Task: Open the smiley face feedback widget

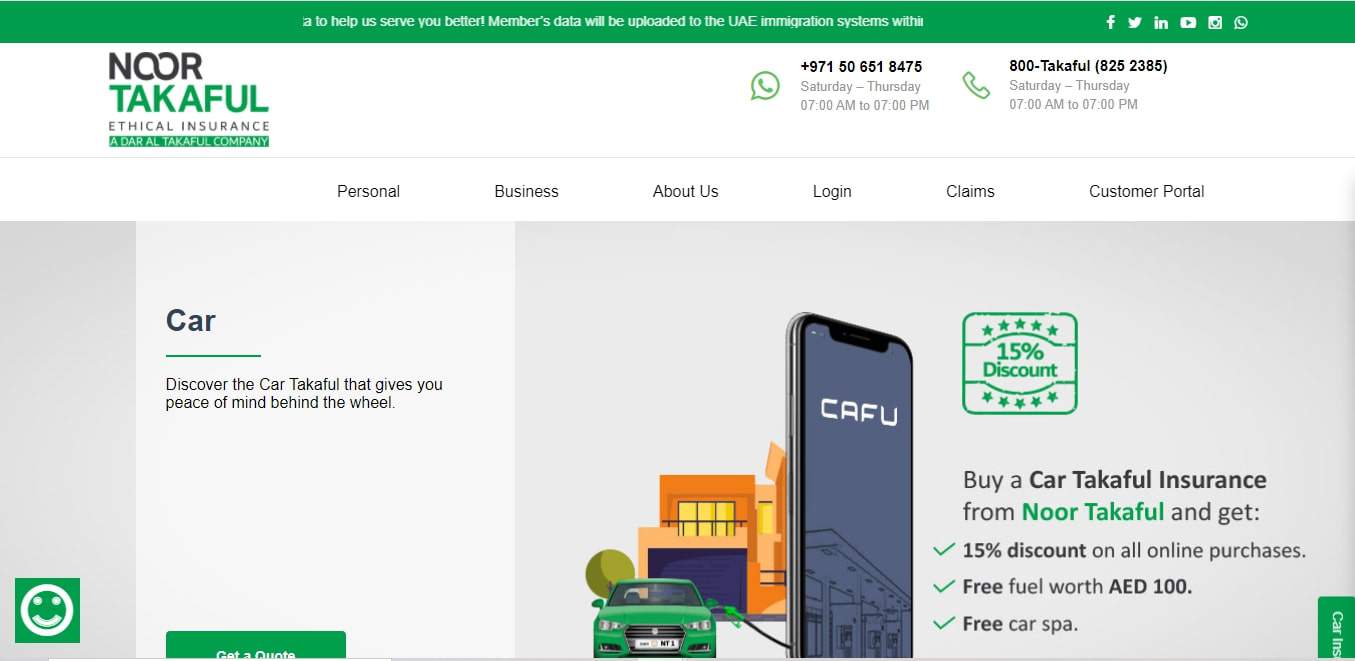Action: click(x=47, y=610)
